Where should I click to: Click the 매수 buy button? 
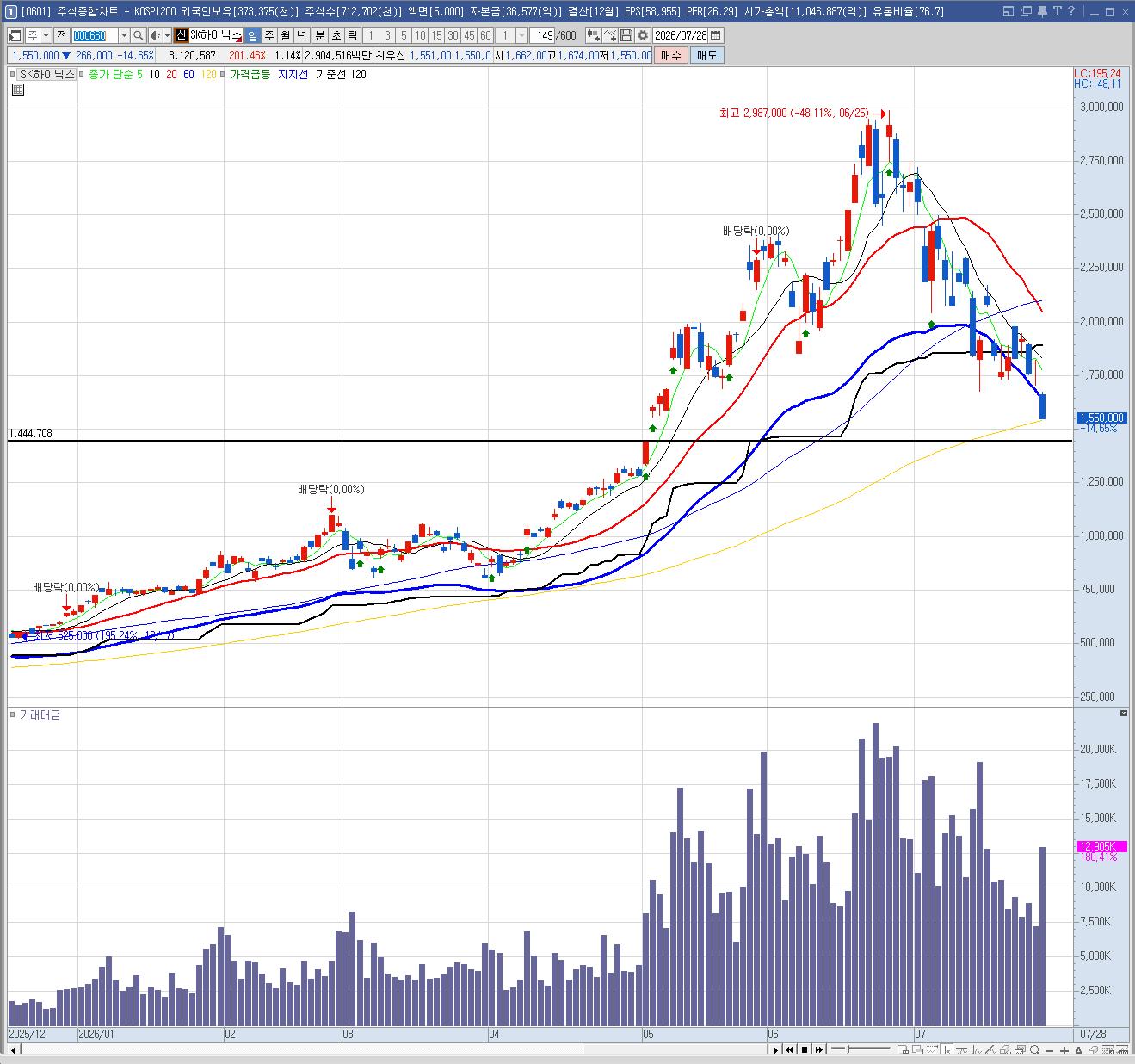[670, 55]
